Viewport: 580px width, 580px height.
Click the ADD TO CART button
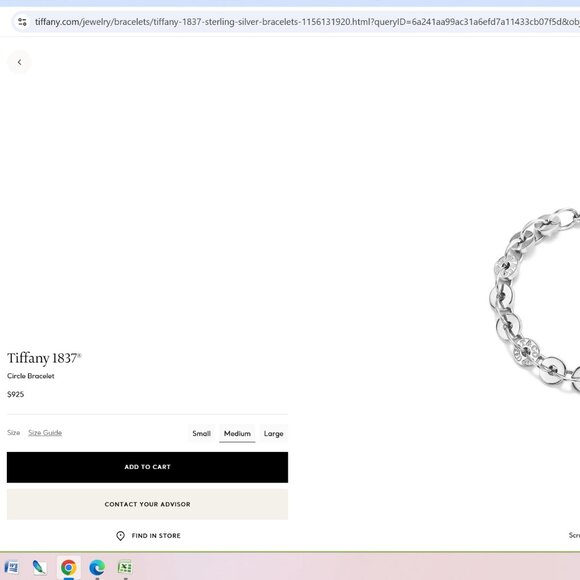pyautogui.click(x=147, y=467)
